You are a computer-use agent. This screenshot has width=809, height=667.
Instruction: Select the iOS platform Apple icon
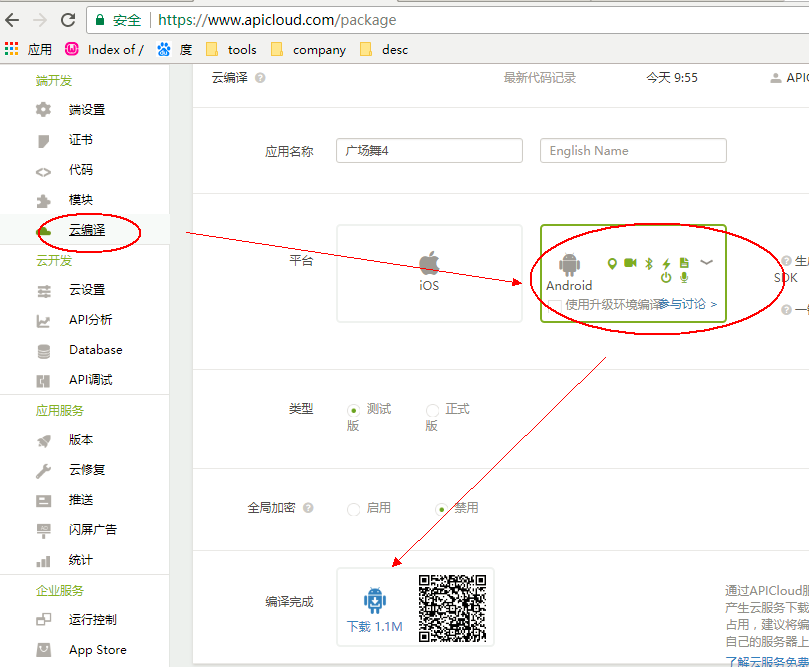click(429, 264)
